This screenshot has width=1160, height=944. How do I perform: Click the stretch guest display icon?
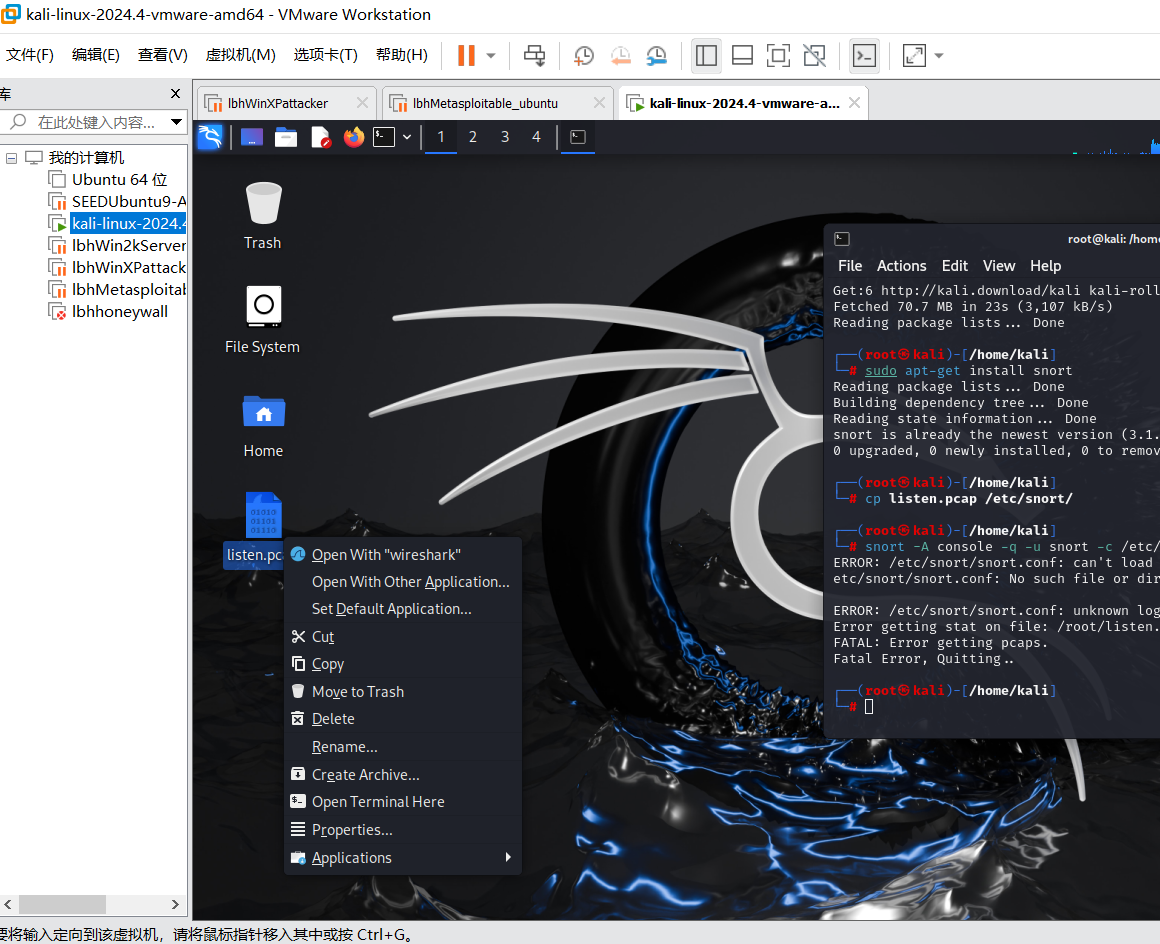click(x=914, y=55)
